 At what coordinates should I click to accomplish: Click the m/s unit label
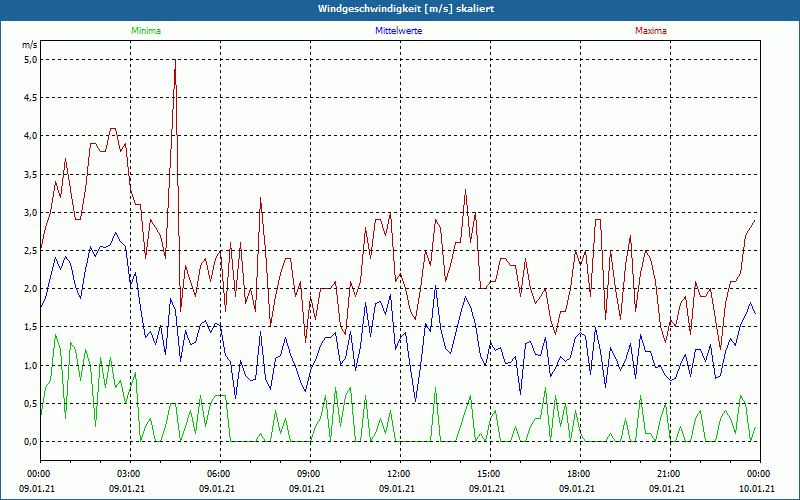pyautogui.click(x=30, y=45)
